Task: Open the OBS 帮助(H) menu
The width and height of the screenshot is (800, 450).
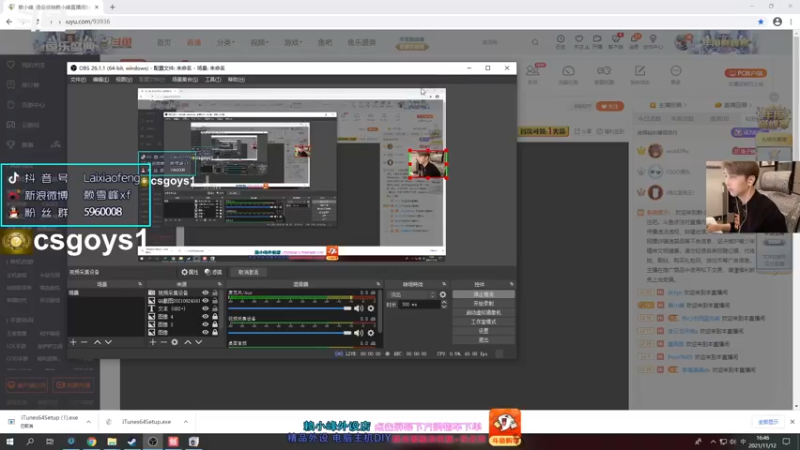Action: tap(236, 80)
